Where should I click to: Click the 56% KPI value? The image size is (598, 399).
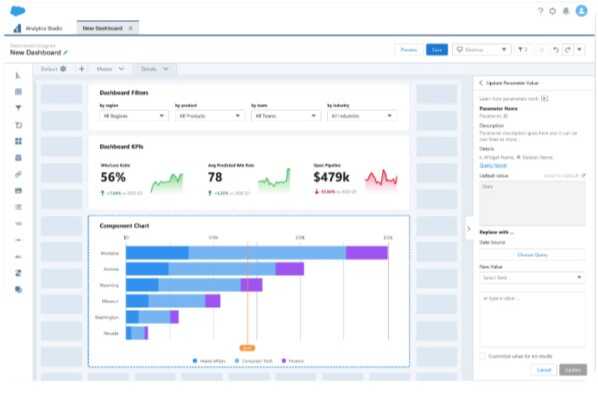tap(113, 177)
